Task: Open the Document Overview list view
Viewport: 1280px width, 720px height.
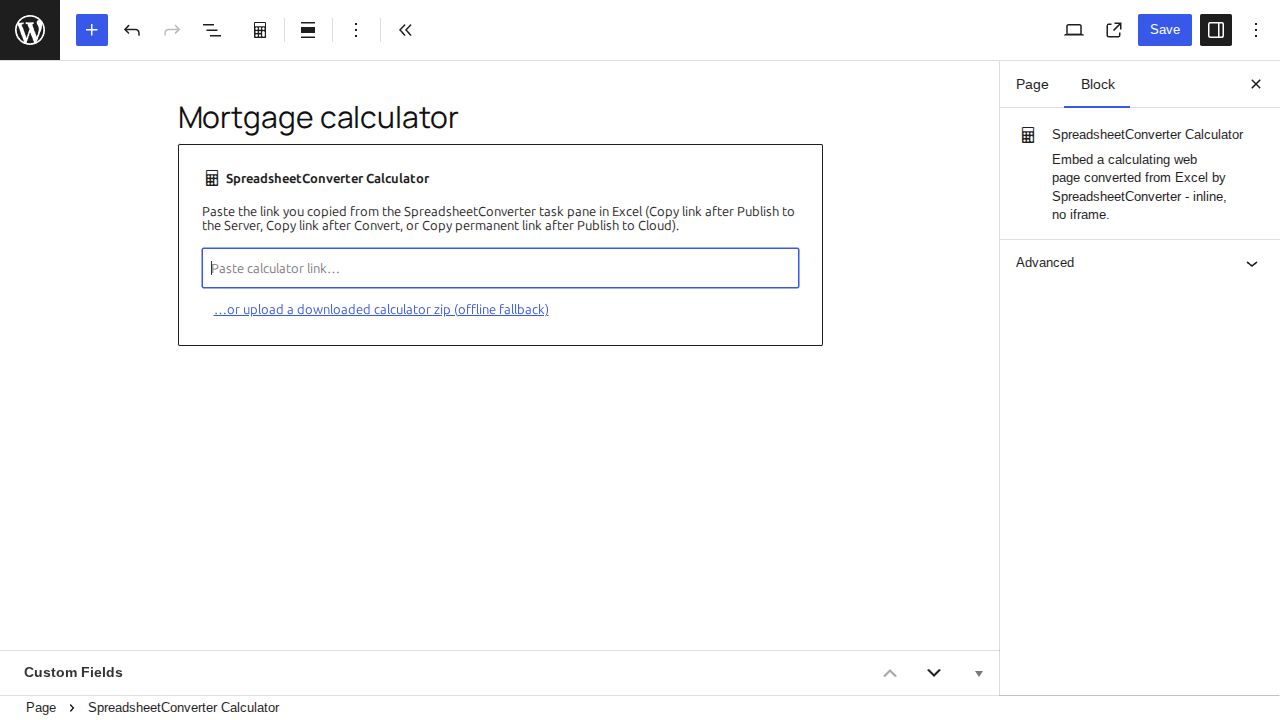Action: 212,30
